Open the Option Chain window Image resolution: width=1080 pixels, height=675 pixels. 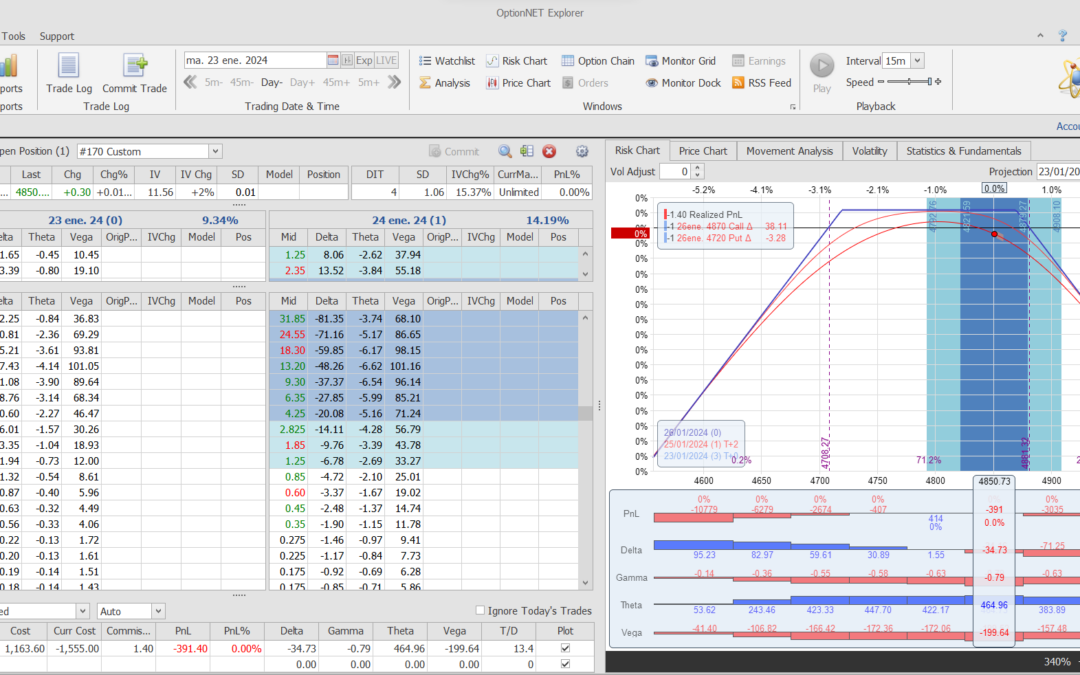click(x=598, y=61)
